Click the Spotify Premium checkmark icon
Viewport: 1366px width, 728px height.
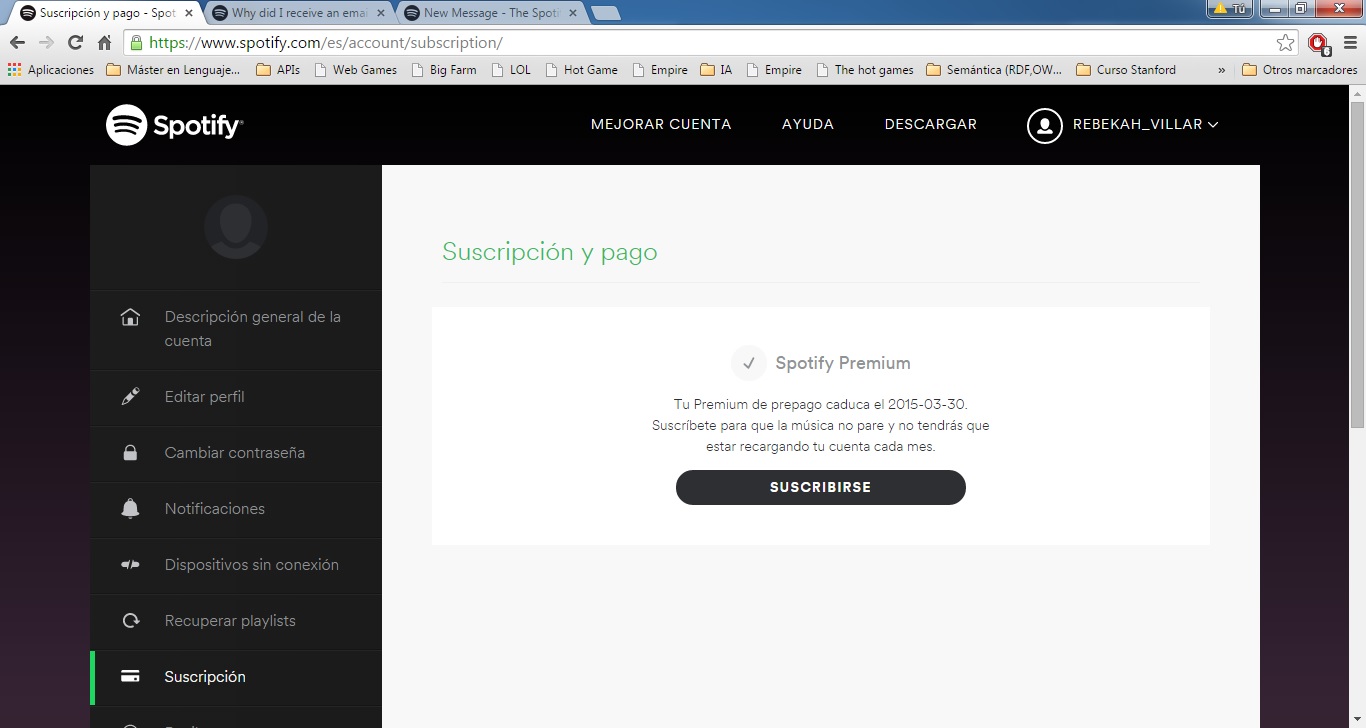pos(748,363)
